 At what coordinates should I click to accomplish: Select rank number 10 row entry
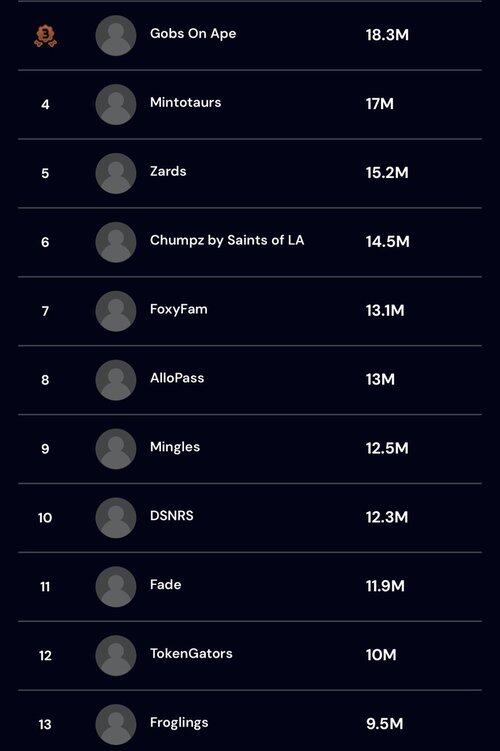tap(250, 518)
